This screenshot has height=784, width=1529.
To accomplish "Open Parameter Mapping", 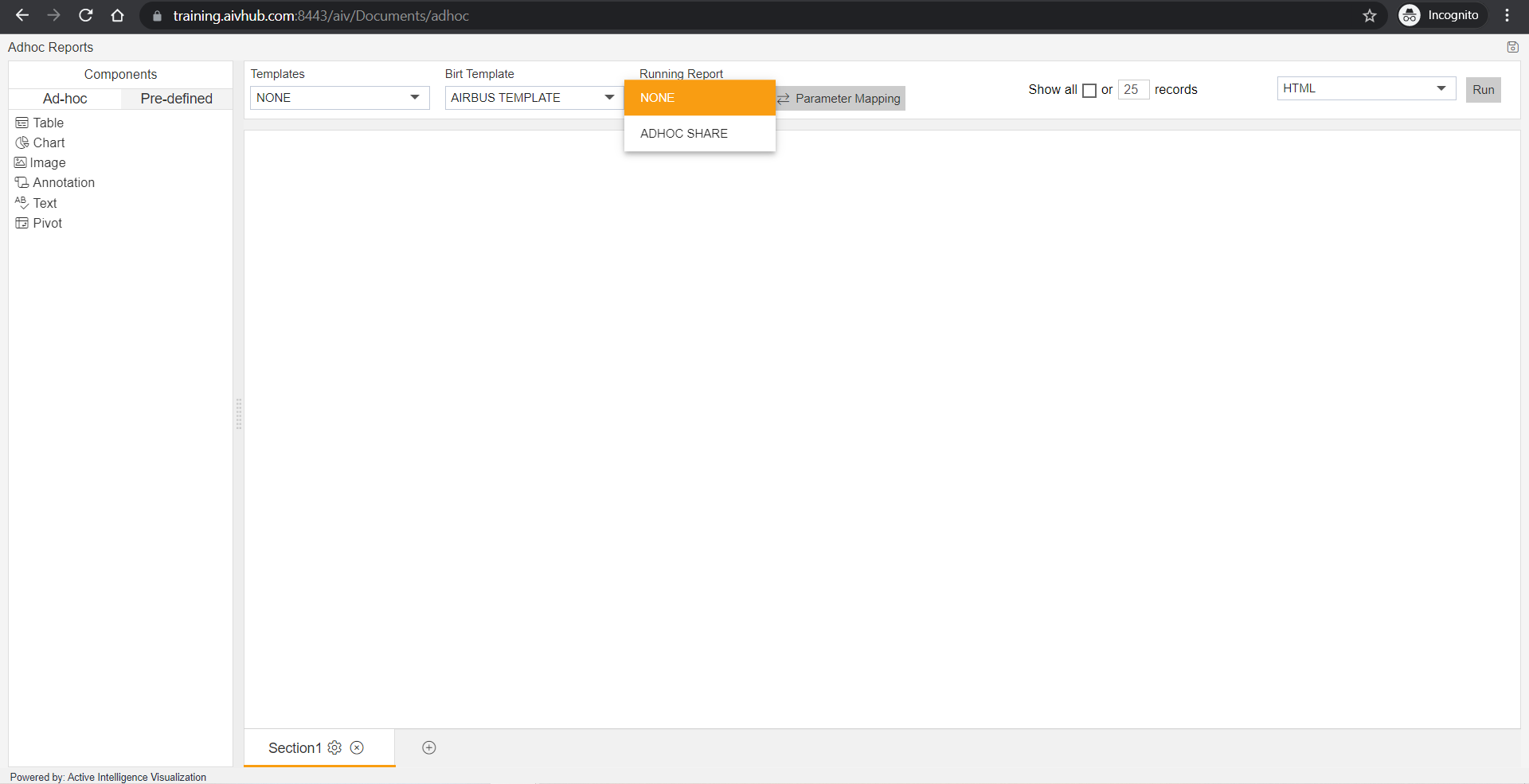I will click(x=840, y=99).
